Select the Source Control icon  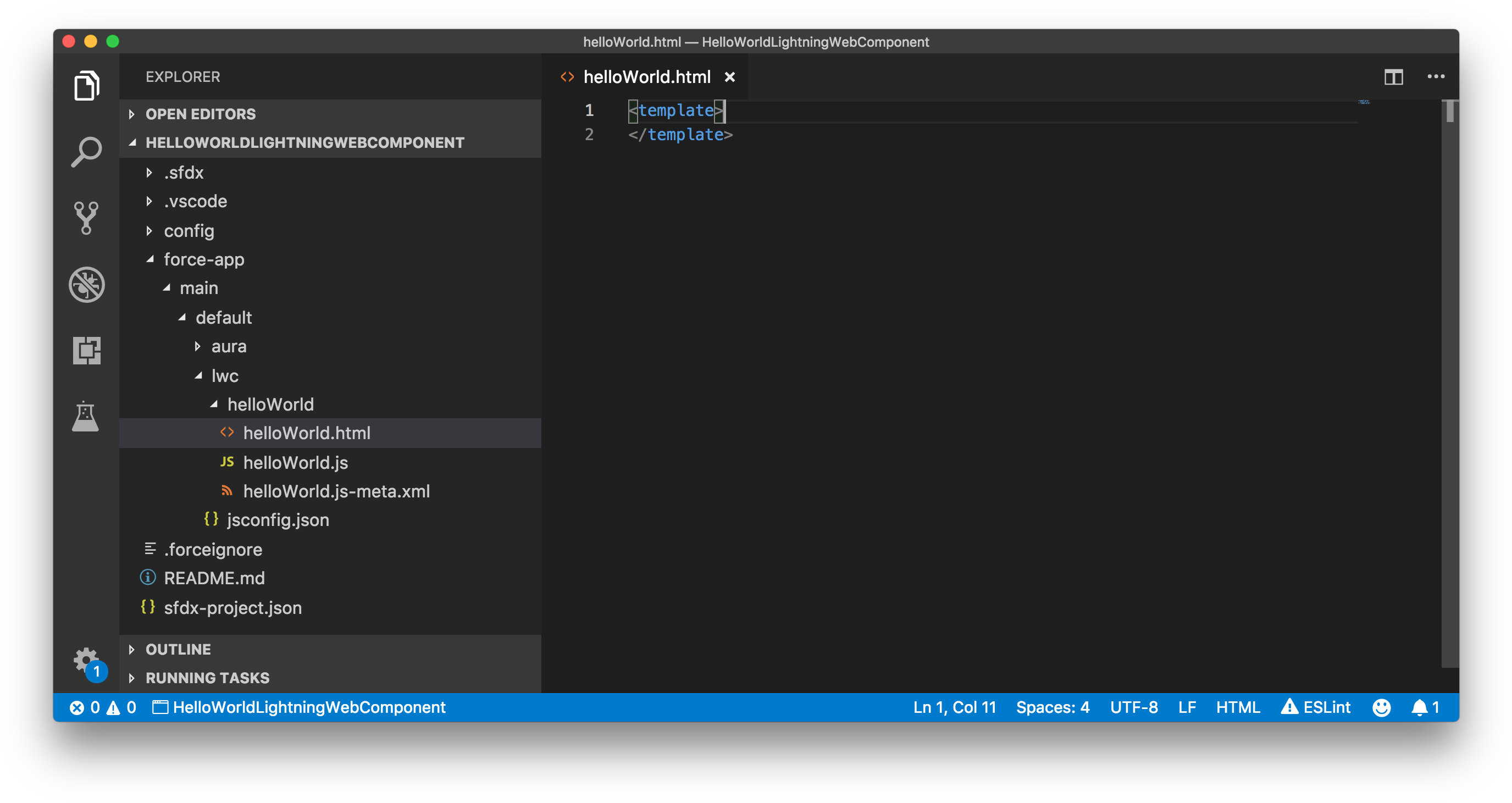86,218
